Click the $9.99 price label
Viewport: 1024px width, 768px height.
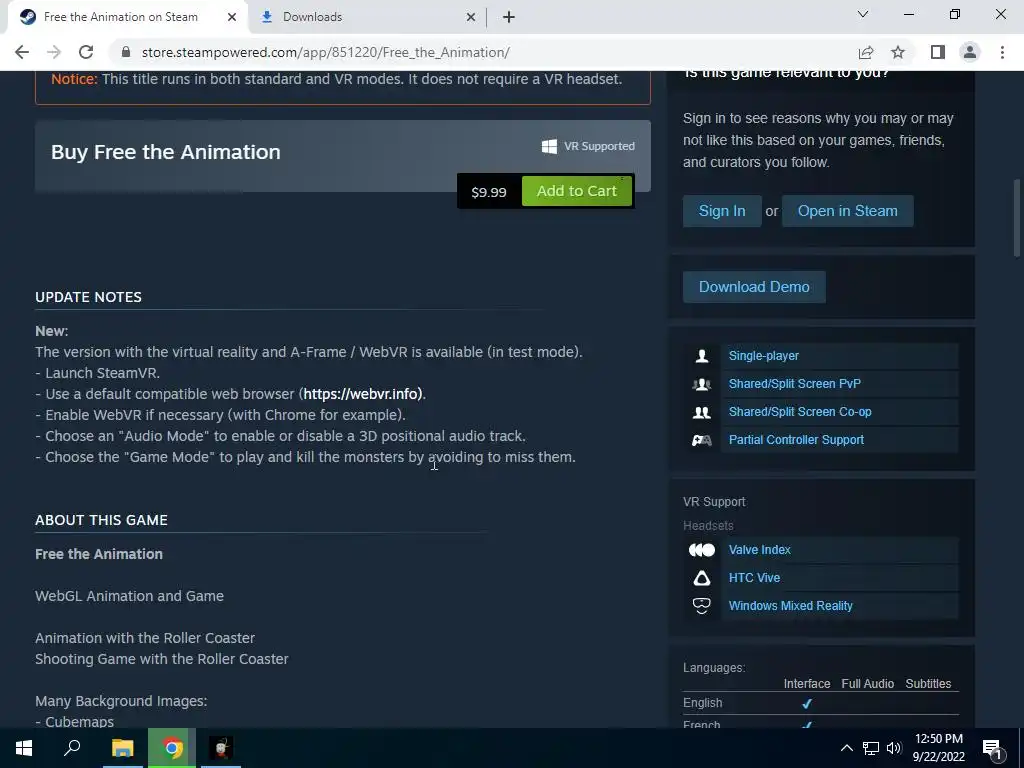coord(488,192)
